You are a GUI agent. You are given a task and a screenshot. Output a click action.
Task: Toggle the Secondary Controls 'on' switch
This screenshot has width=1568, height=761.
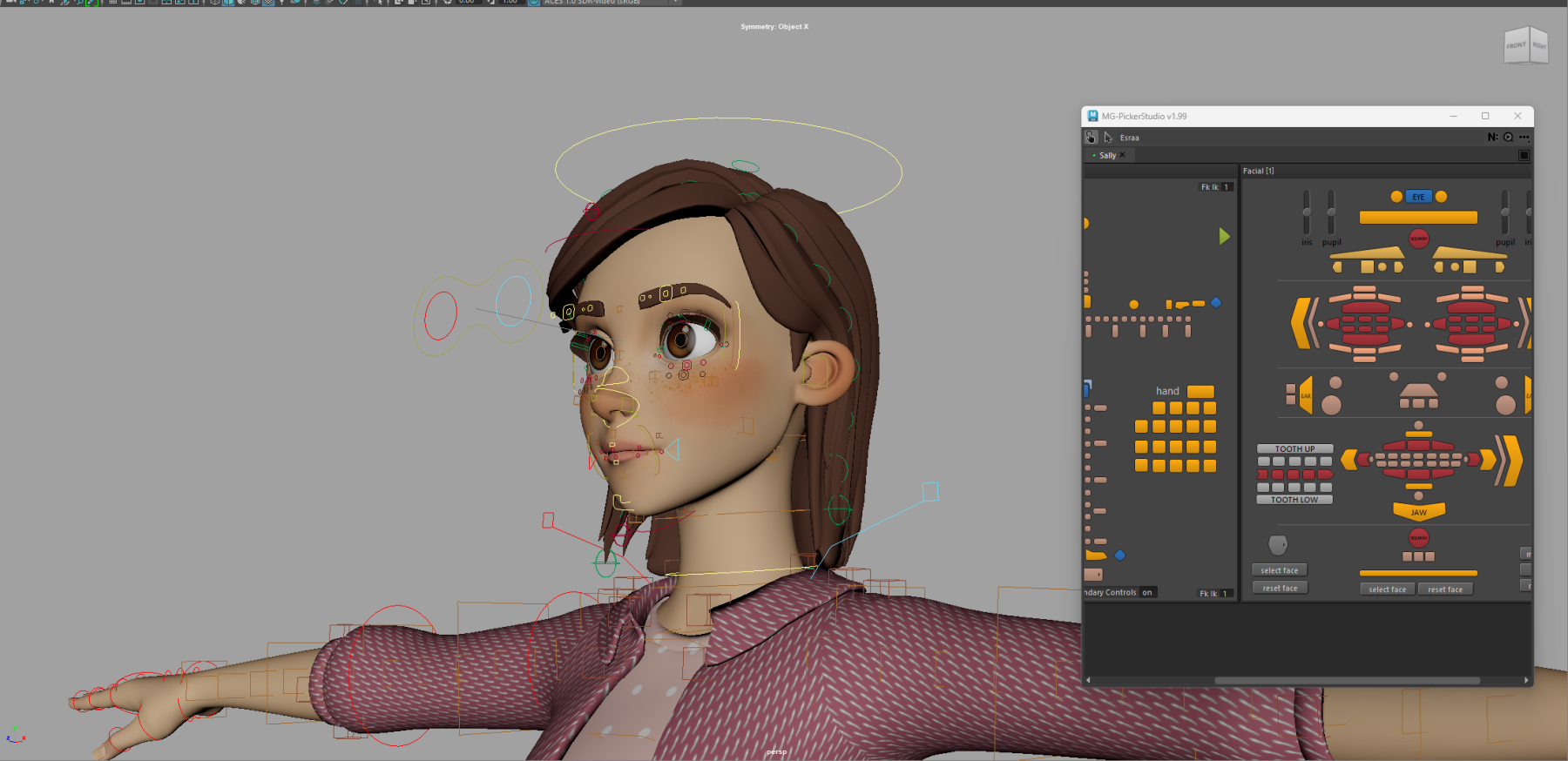[x=1147, y=593]
